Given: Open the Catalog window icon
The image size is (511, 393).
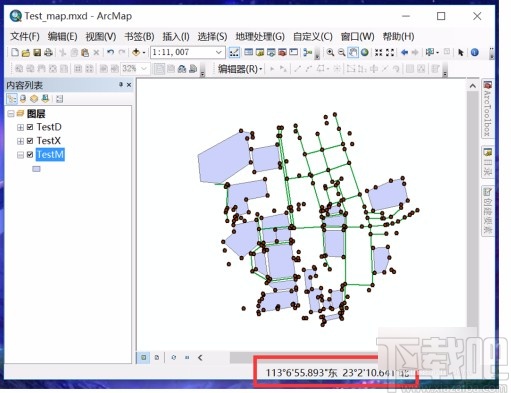Looking at the screenshot, I should pyautogui.click(x=260, y=52).
